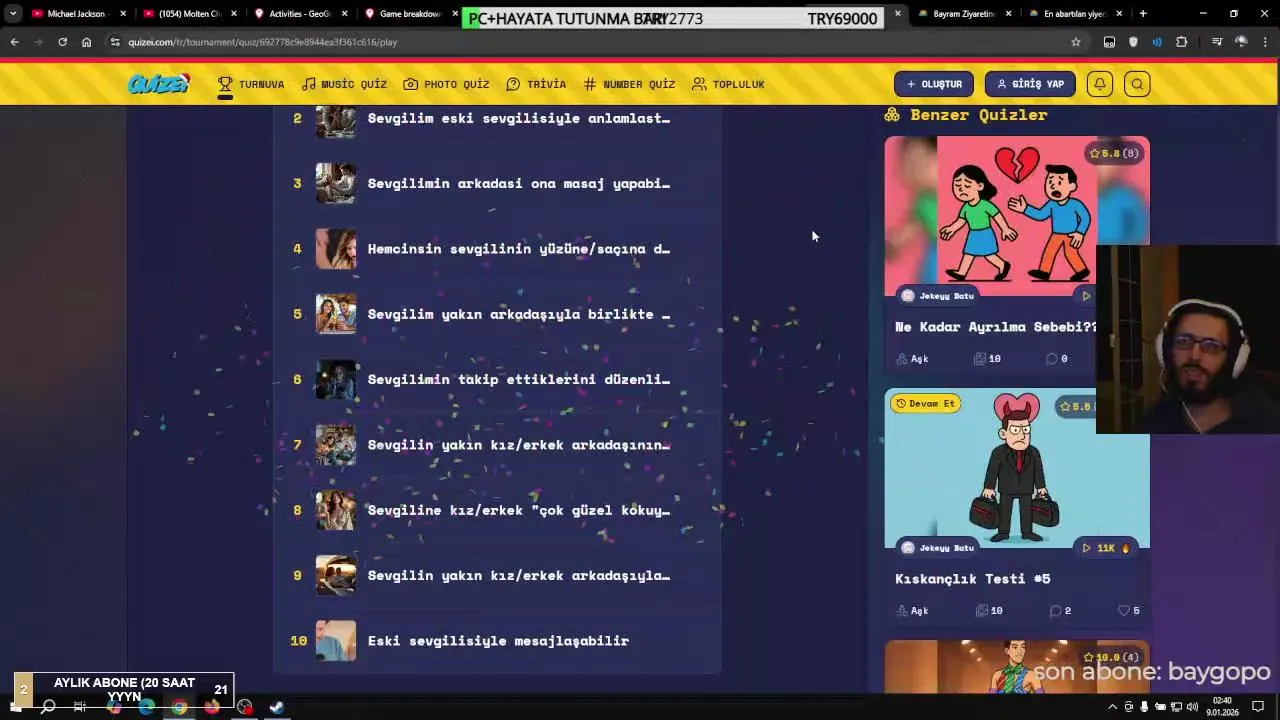Open taskbar clock showing 02:40
1280x720 pixels.
[1222, 707]
